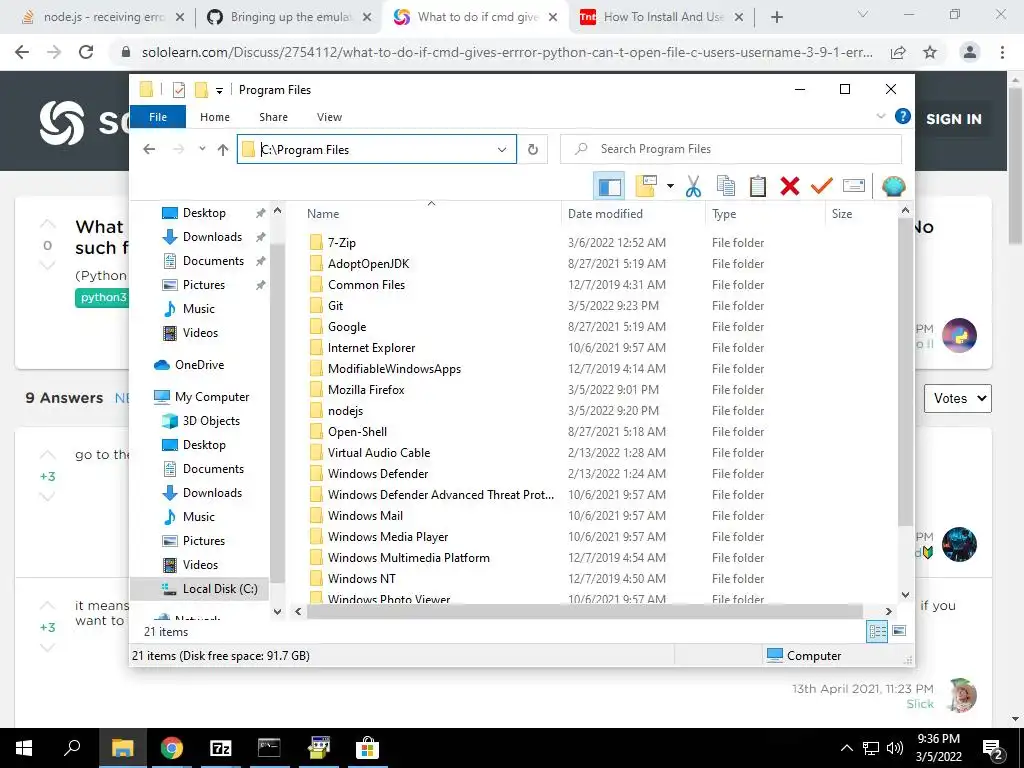Screen dimensions: 1024x768
Task: Click the Copy icon in the toolbar
Action: point(726,186)
